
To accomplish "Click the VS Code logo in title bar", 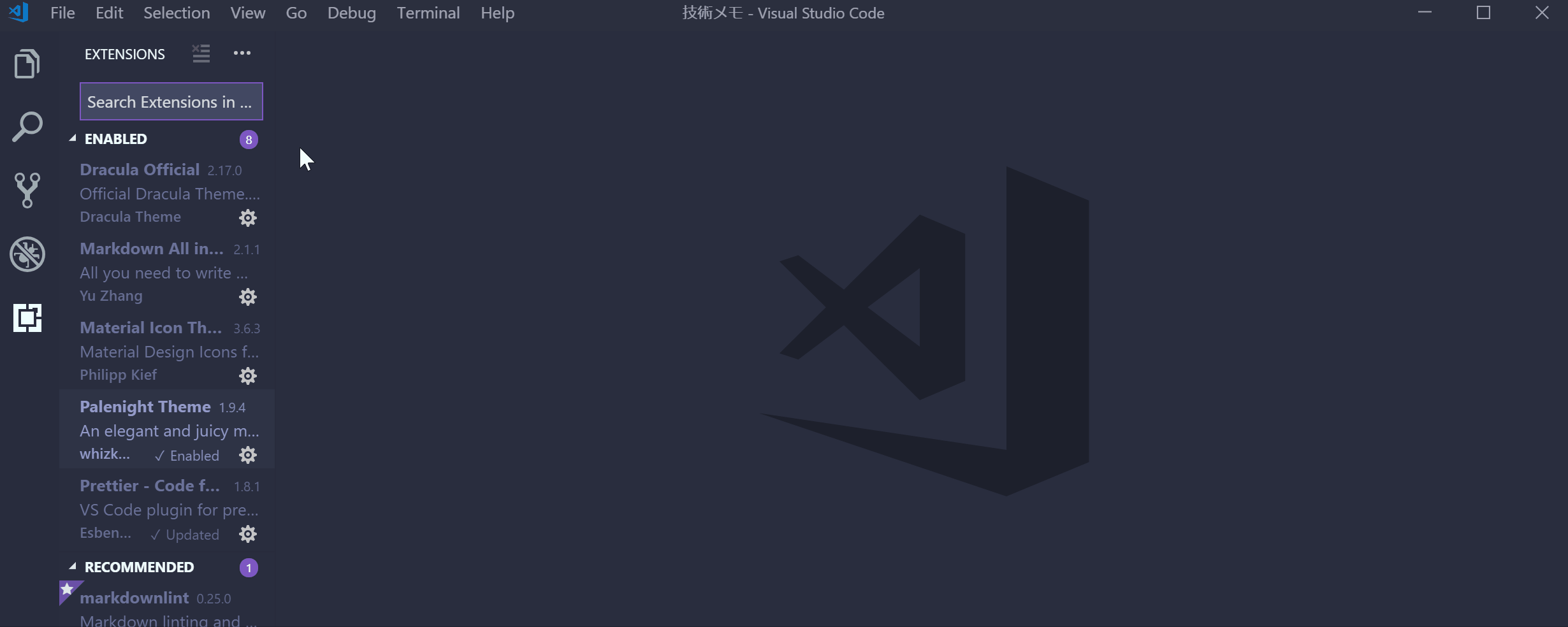I will click(18, 12).
